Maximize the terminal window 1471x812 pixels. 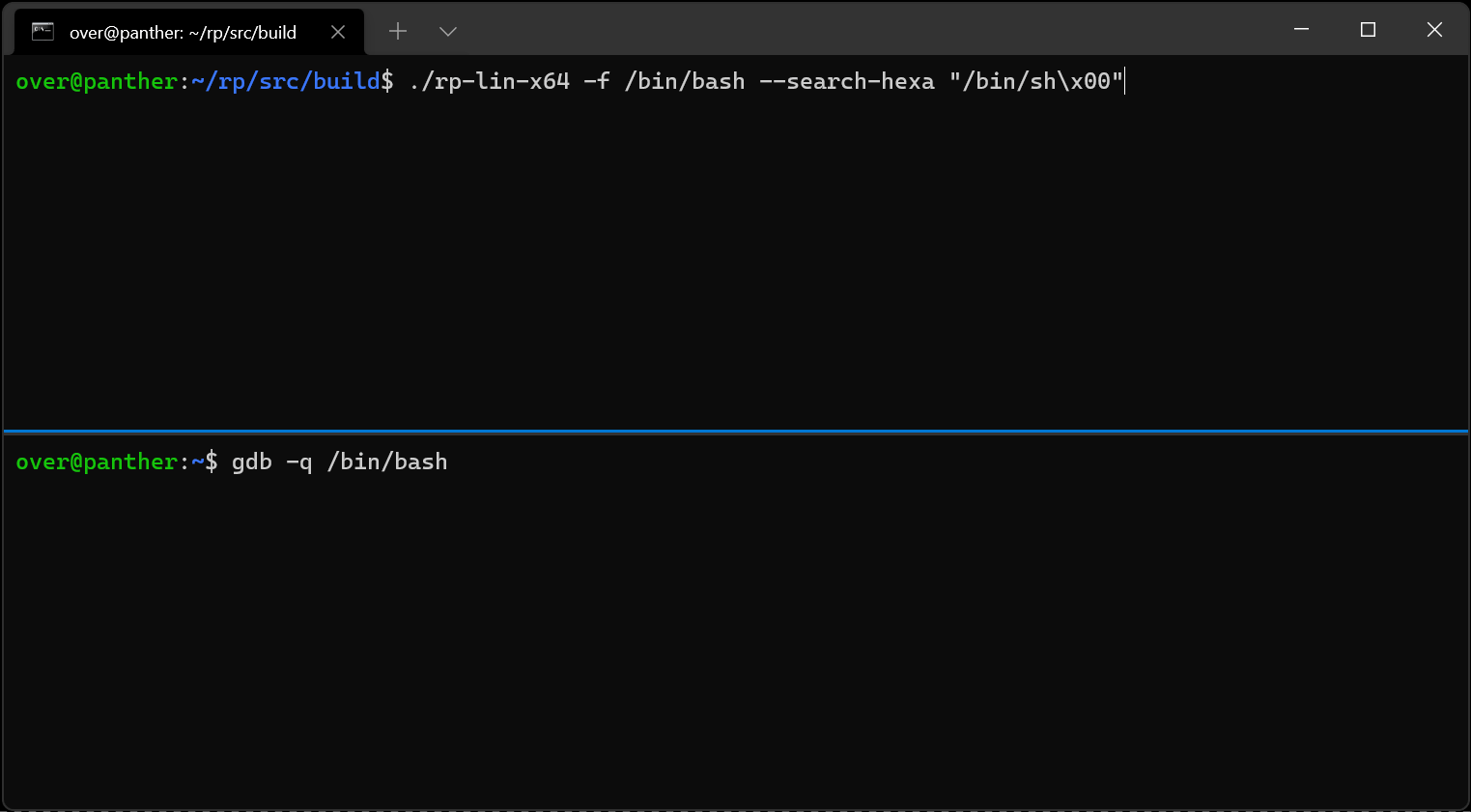tap(1368, 30)
